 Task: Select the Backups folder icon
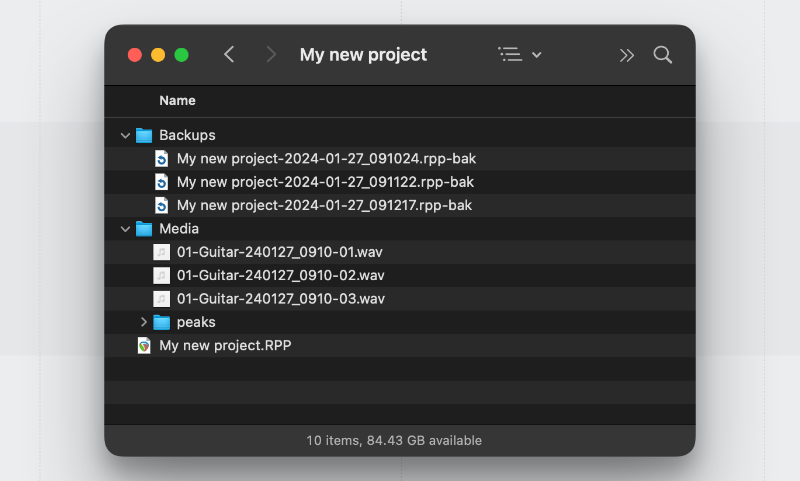(x=144, y=135)
